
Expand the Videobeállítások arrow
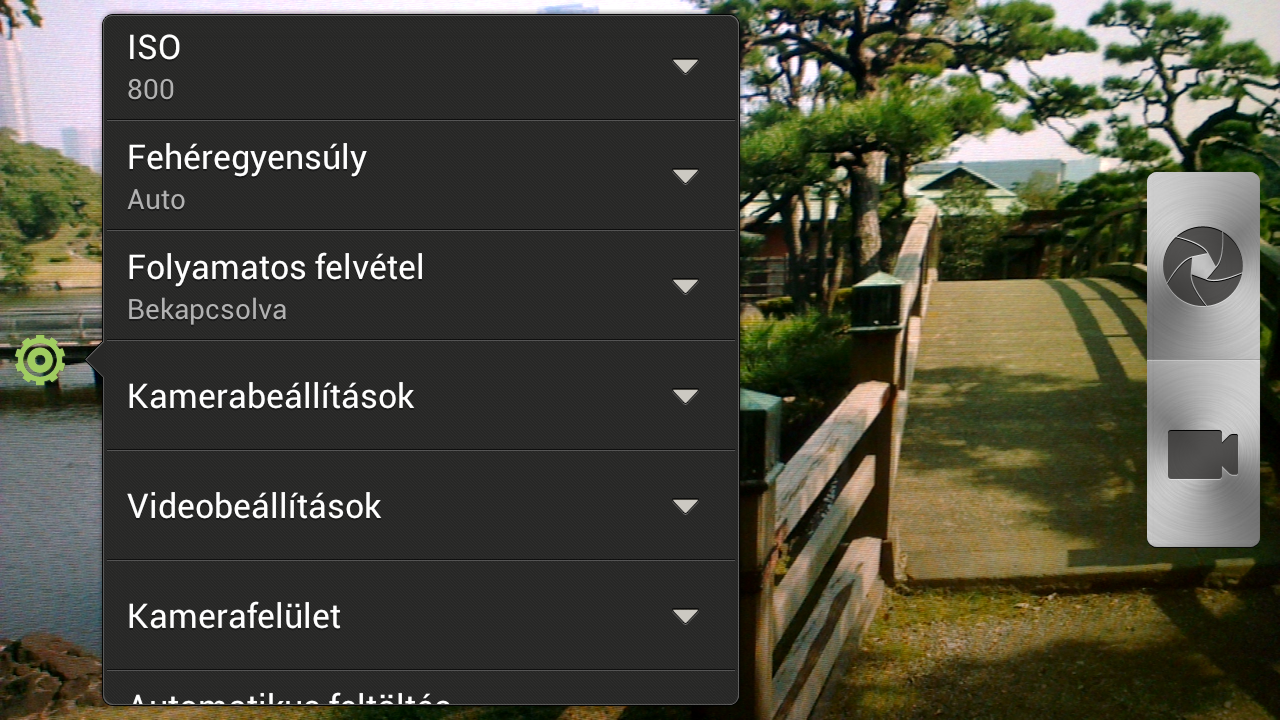685,506
